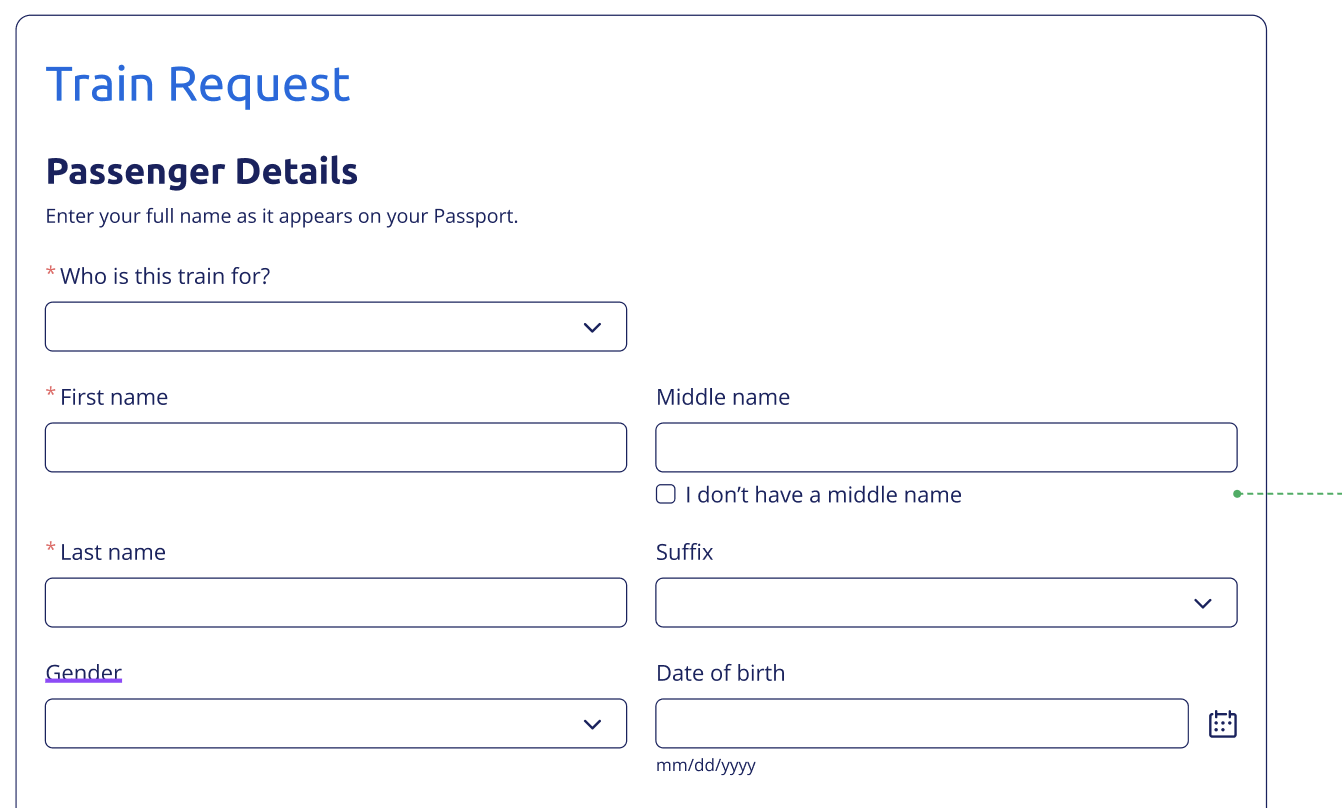Focus the First name input field
The height and width of the screenshot is (808, 1342).
(x=336, y=448)
